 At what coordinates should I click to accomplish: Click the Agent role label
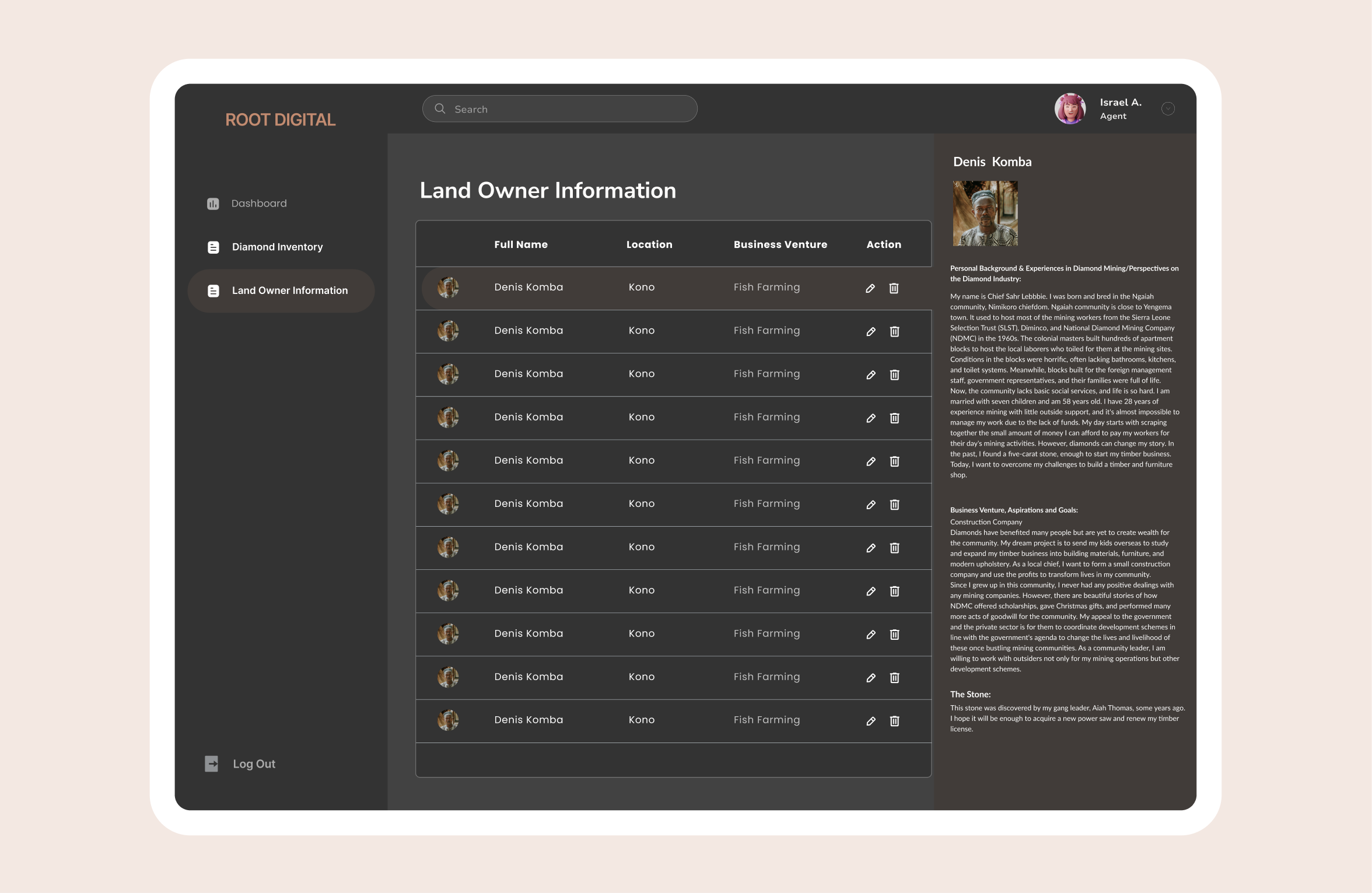coord(1113,116)
